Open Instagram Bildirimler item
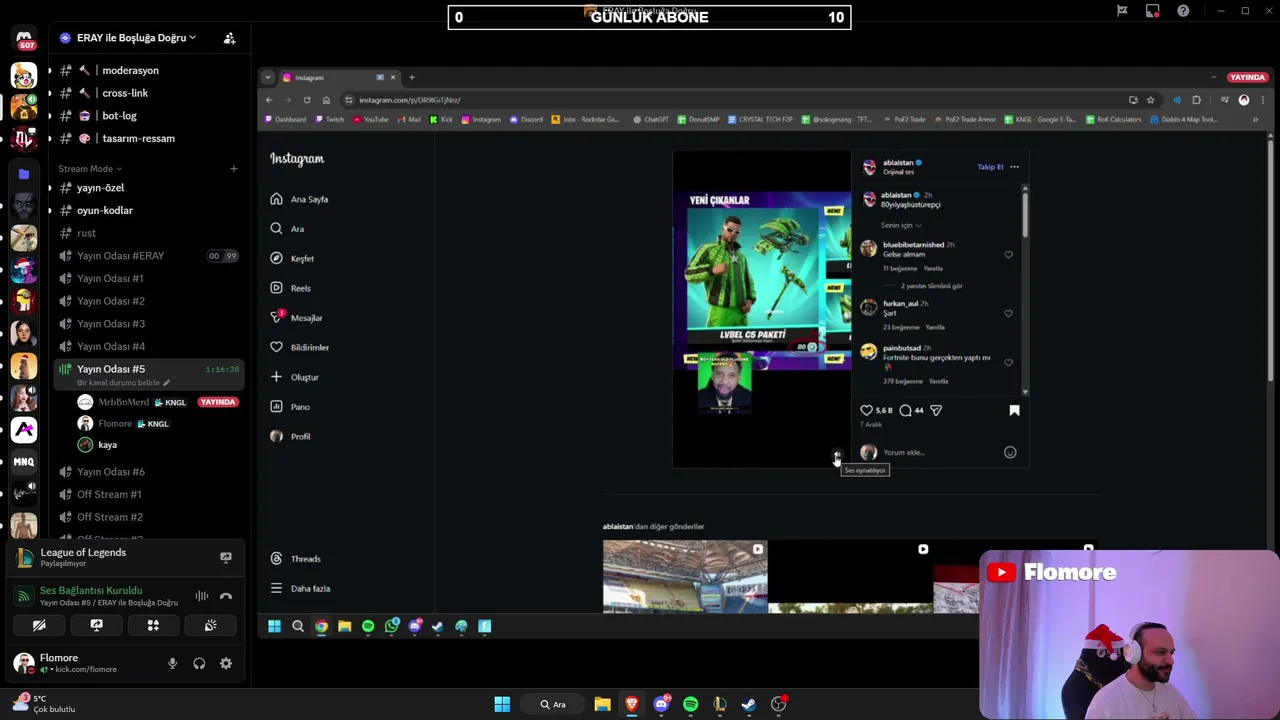 pyautogui.click(x=309, y=348)
